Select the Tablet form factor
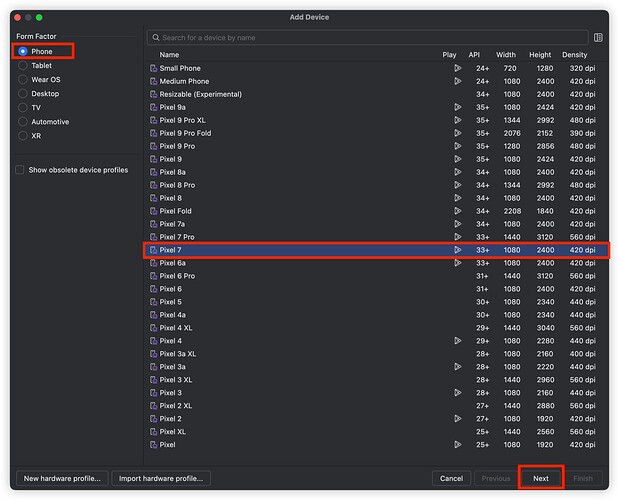This screenshot has height=500, width=618. [x=23, y=65]
